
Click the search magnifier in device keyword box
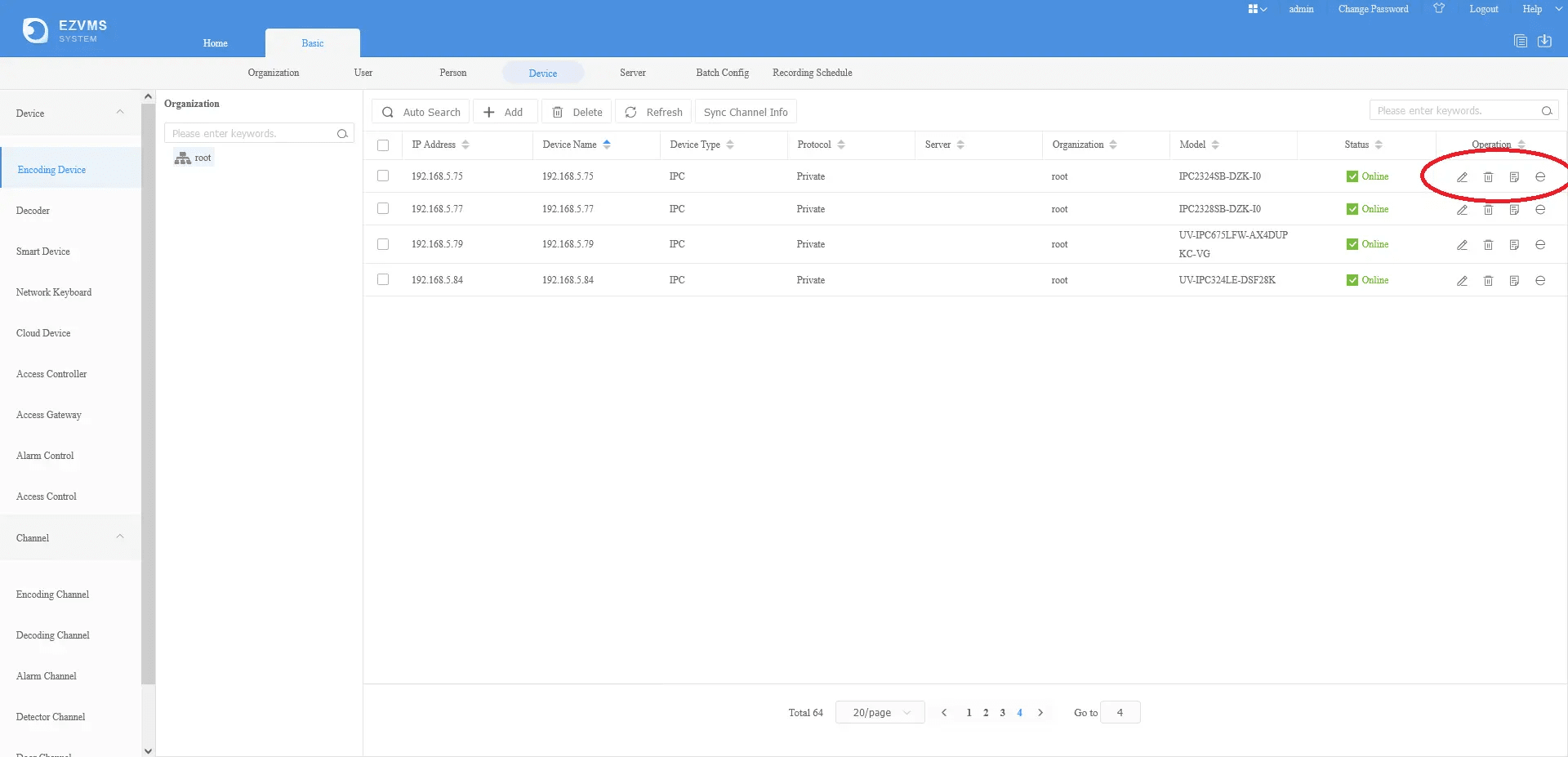(1547, 111)
